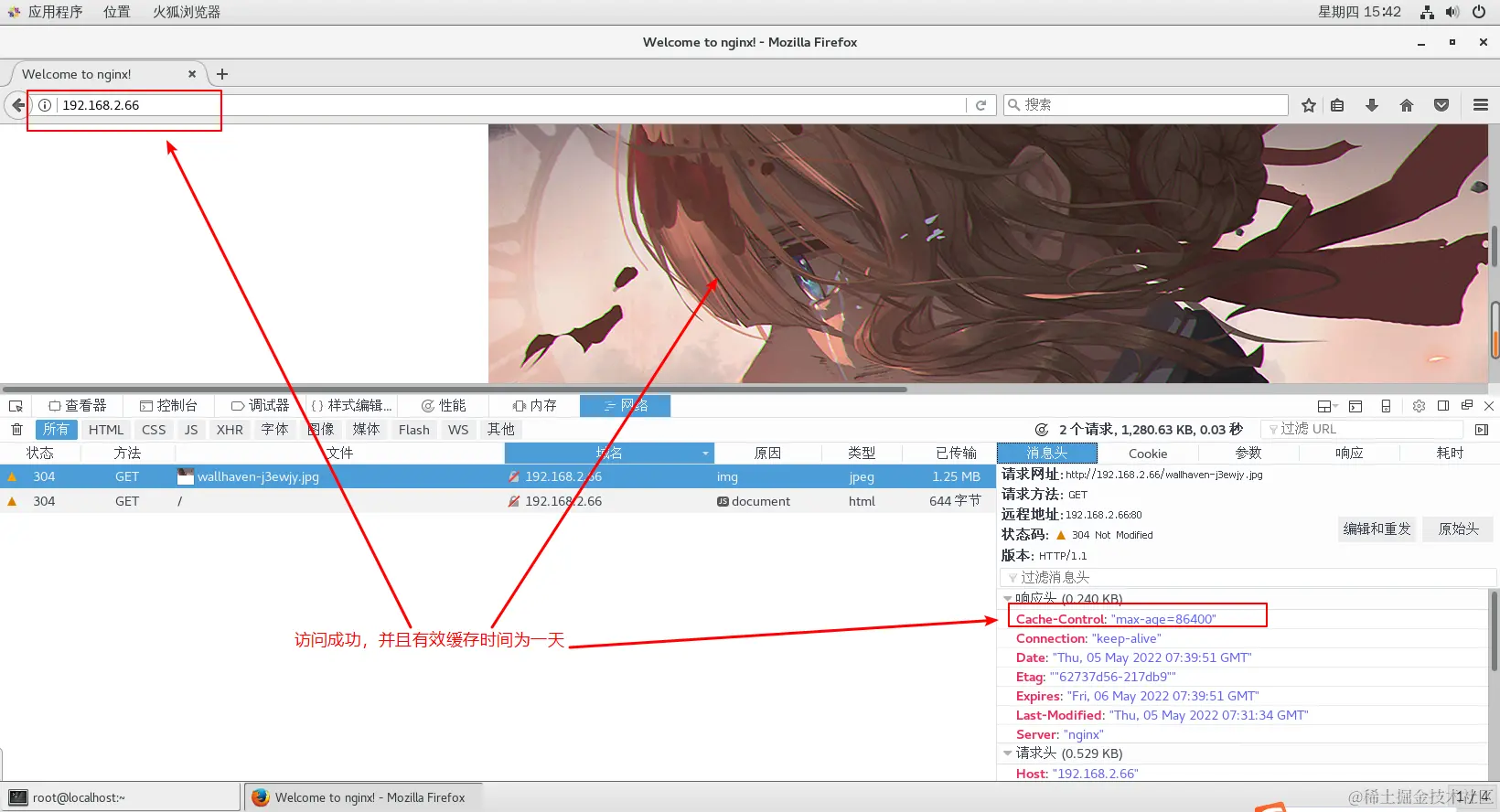Sort by the 状态 column header
The width and height of the screenshot is (1500, 812).
(x=40, y=454)
